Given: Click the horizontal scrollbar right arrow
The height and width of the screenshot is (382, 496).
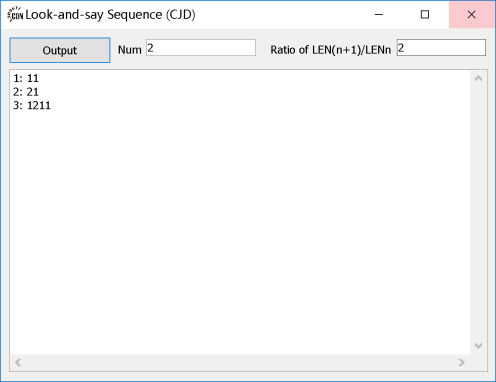Looking at the screenshot, I should click(462, 362).
